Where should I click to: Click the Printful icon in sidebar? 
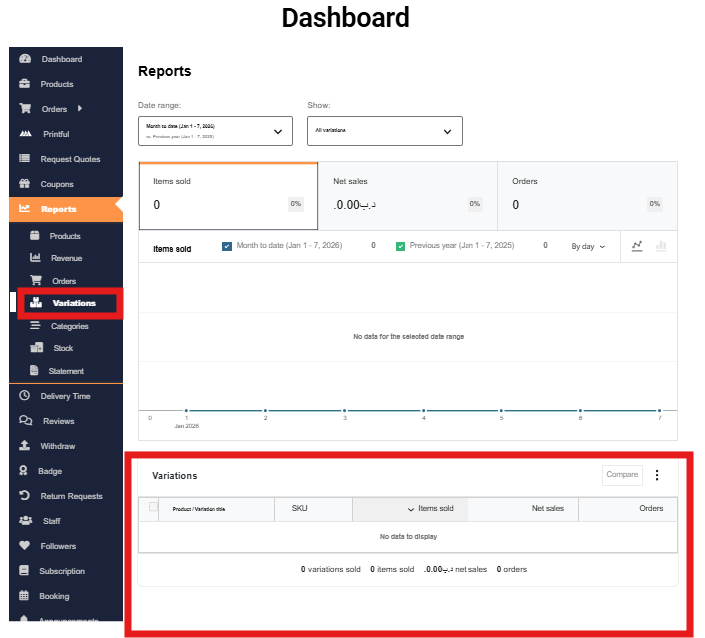coord(25,134)
